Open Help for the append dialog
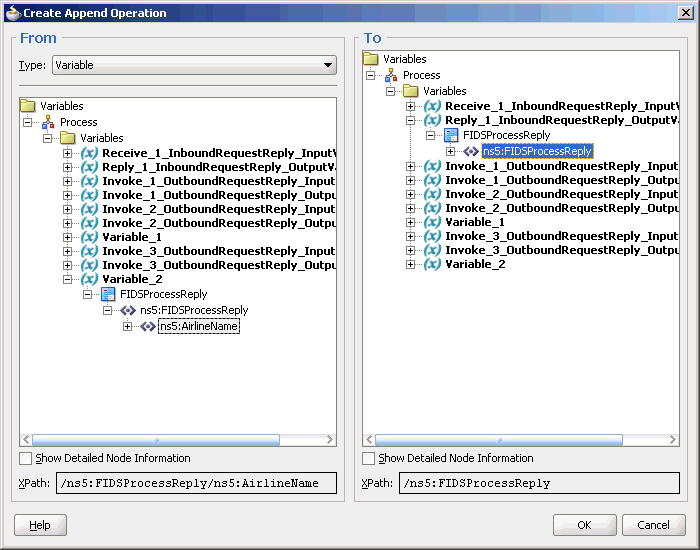This screenshot has height=550, width=700. pyautogui.click(x=40, y=525)
